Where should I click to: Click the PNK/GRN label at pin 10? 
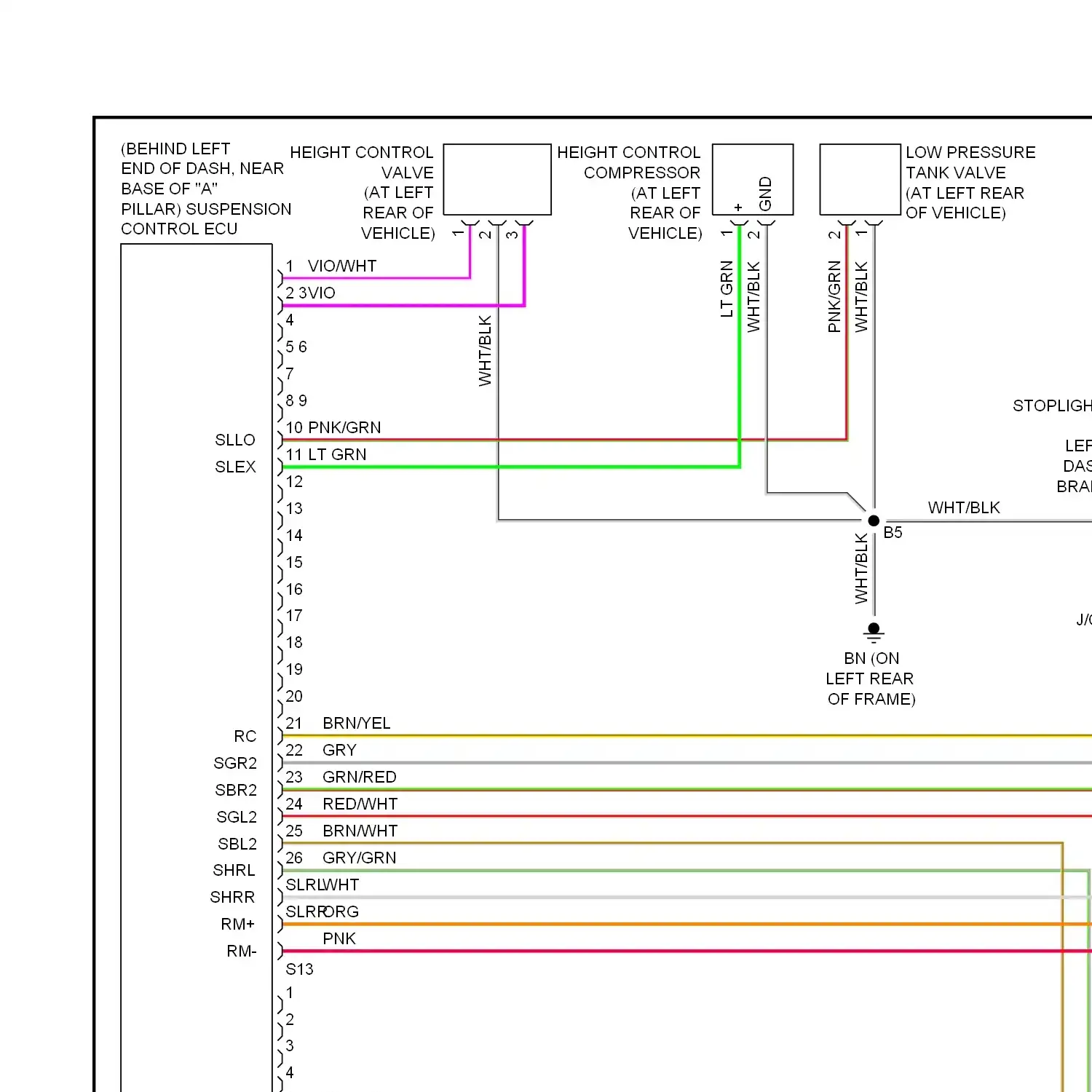pyautogui.click(x=344, y=427)
